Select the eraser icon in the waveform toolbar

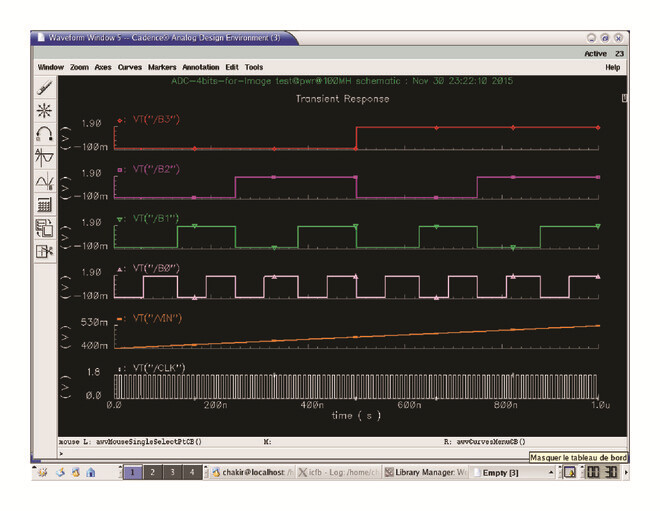(x=45, y=88)
